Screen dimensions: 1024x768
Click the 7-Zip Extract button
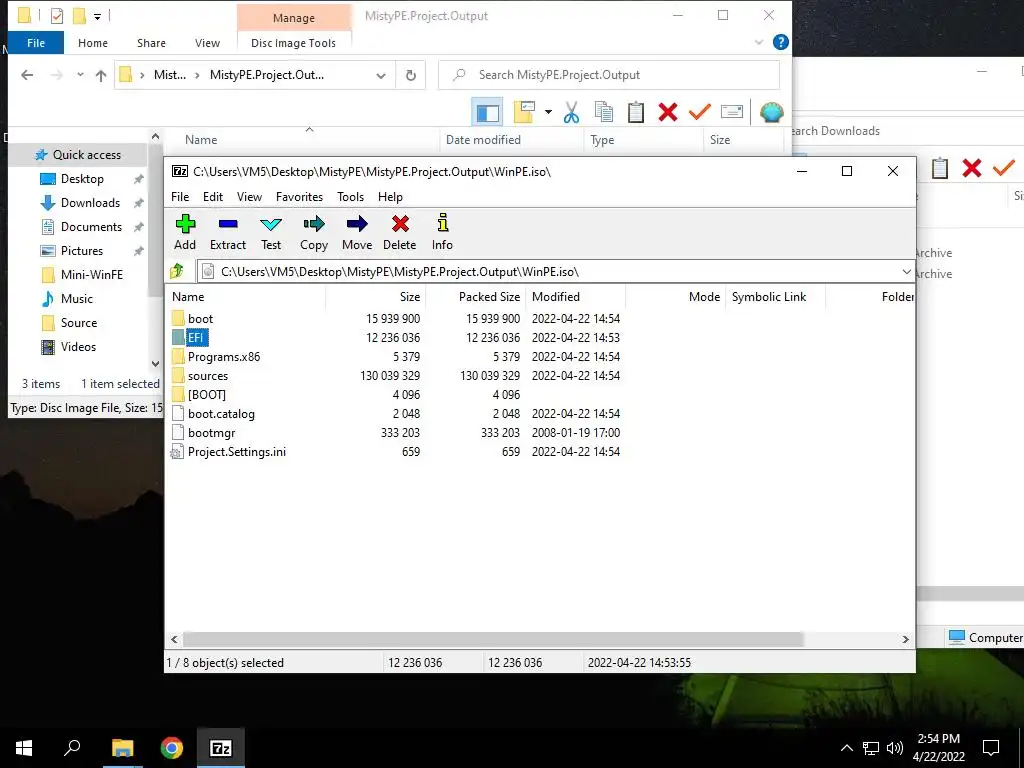coord(228,232)
